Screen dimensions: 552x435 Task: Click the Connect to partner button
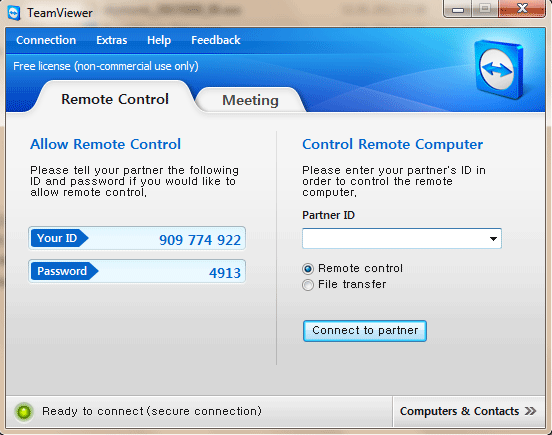pyautogui.click(x=365, y=331)
